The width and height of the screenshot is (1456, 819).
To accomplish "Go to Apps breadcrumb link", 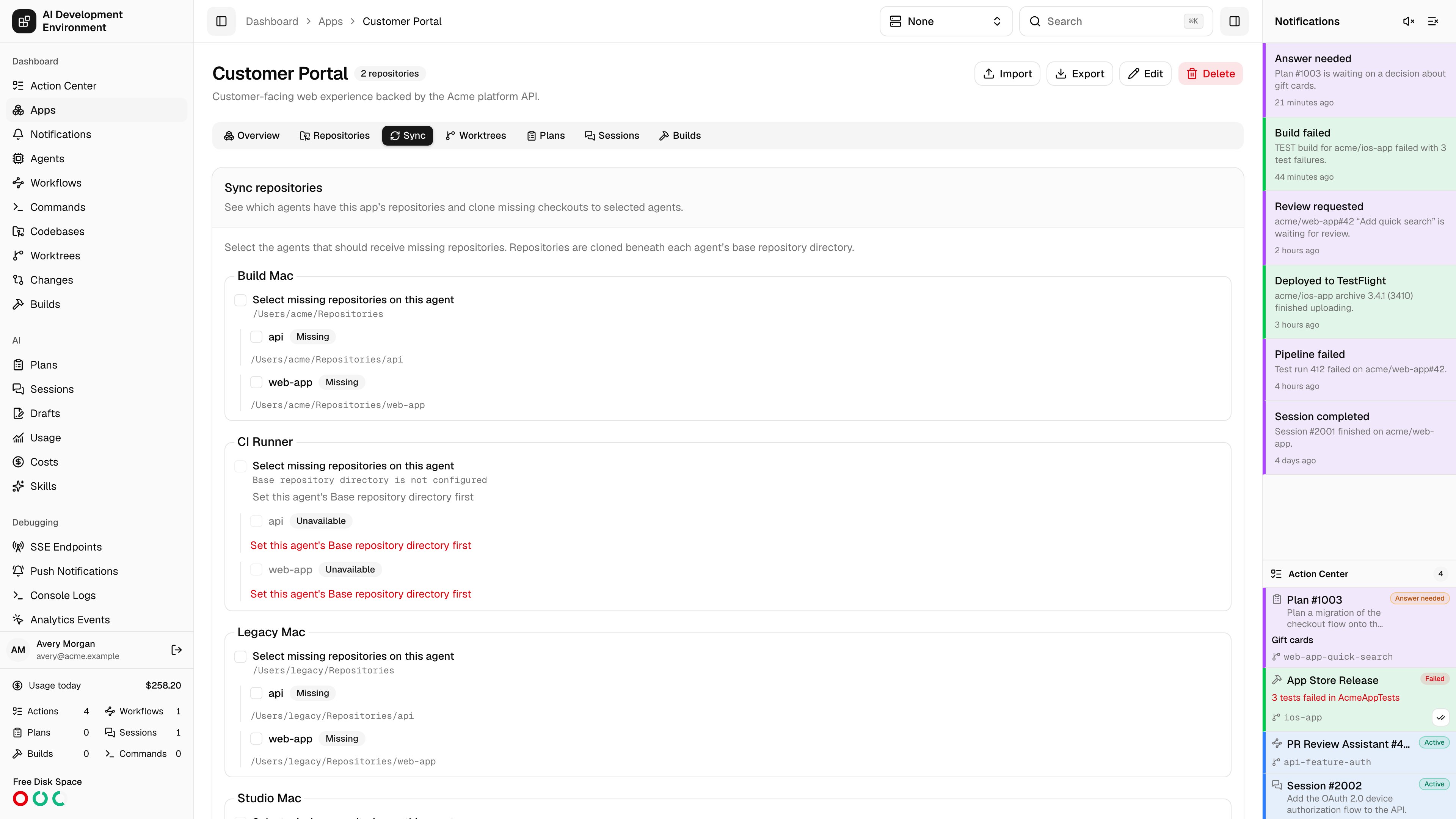I will (x=330, y=21).
